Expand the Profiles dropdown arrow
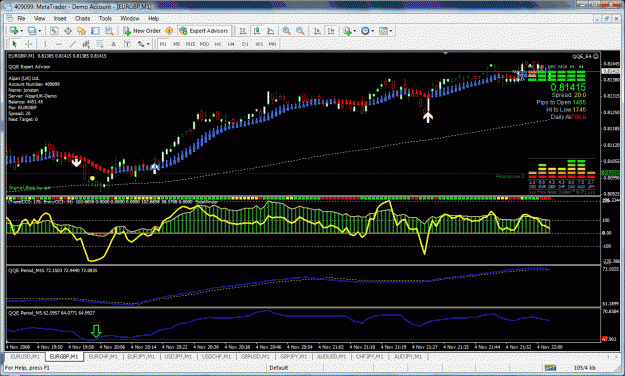The image size is (625, 376). point(39,31)
